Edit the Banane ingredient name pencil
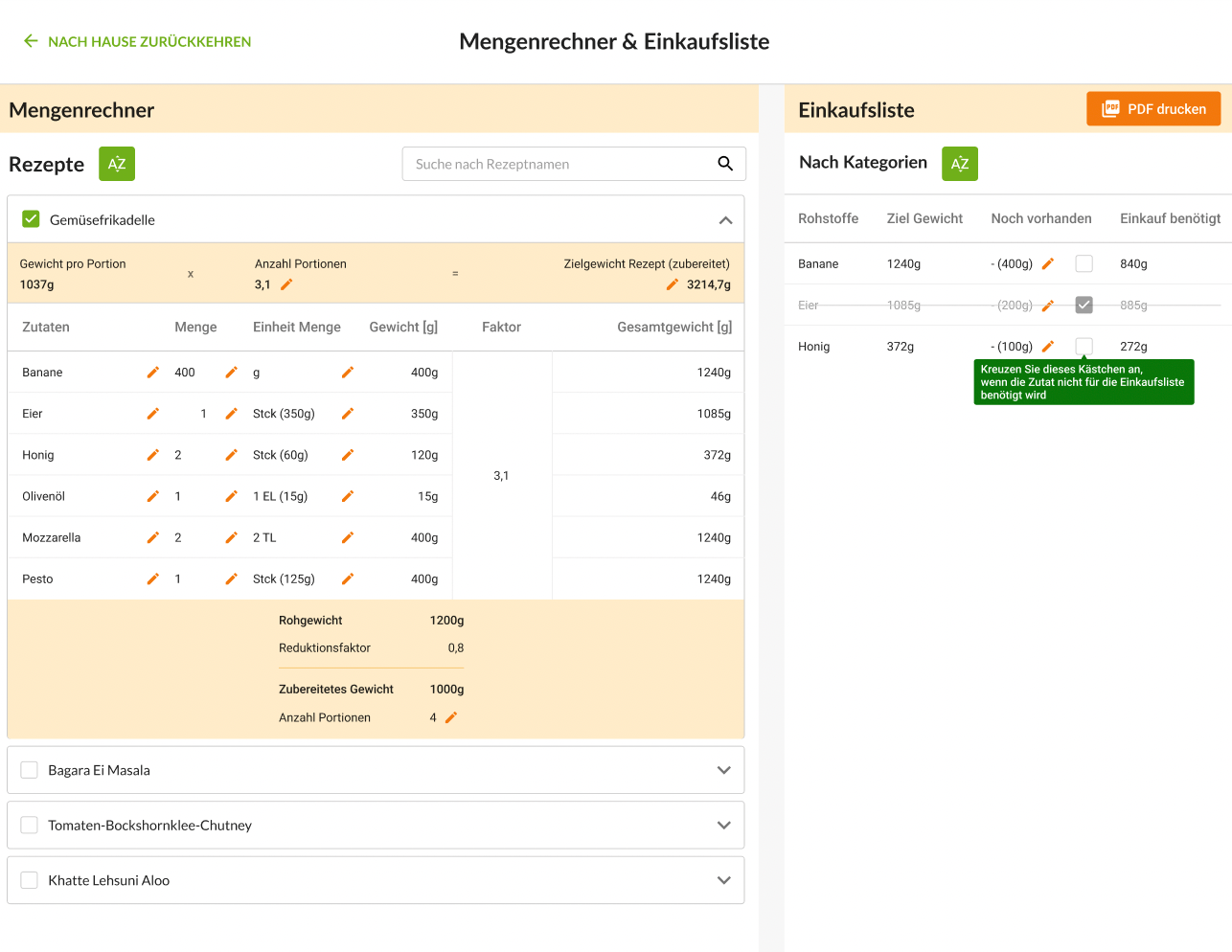1232x952 pixels. [x=152, y=373]
